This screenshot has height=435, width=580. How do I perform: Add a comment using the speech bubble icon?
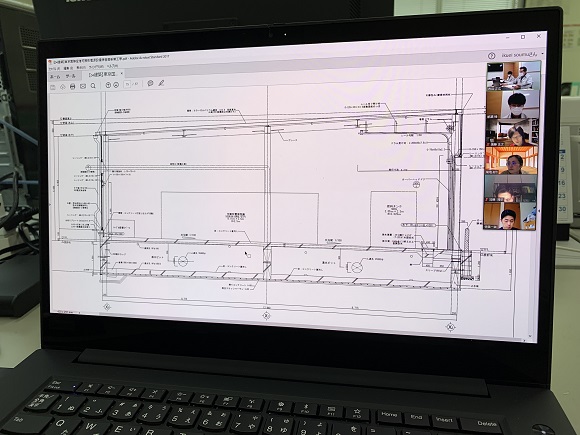pyautogui.click(x=150, y=83)
